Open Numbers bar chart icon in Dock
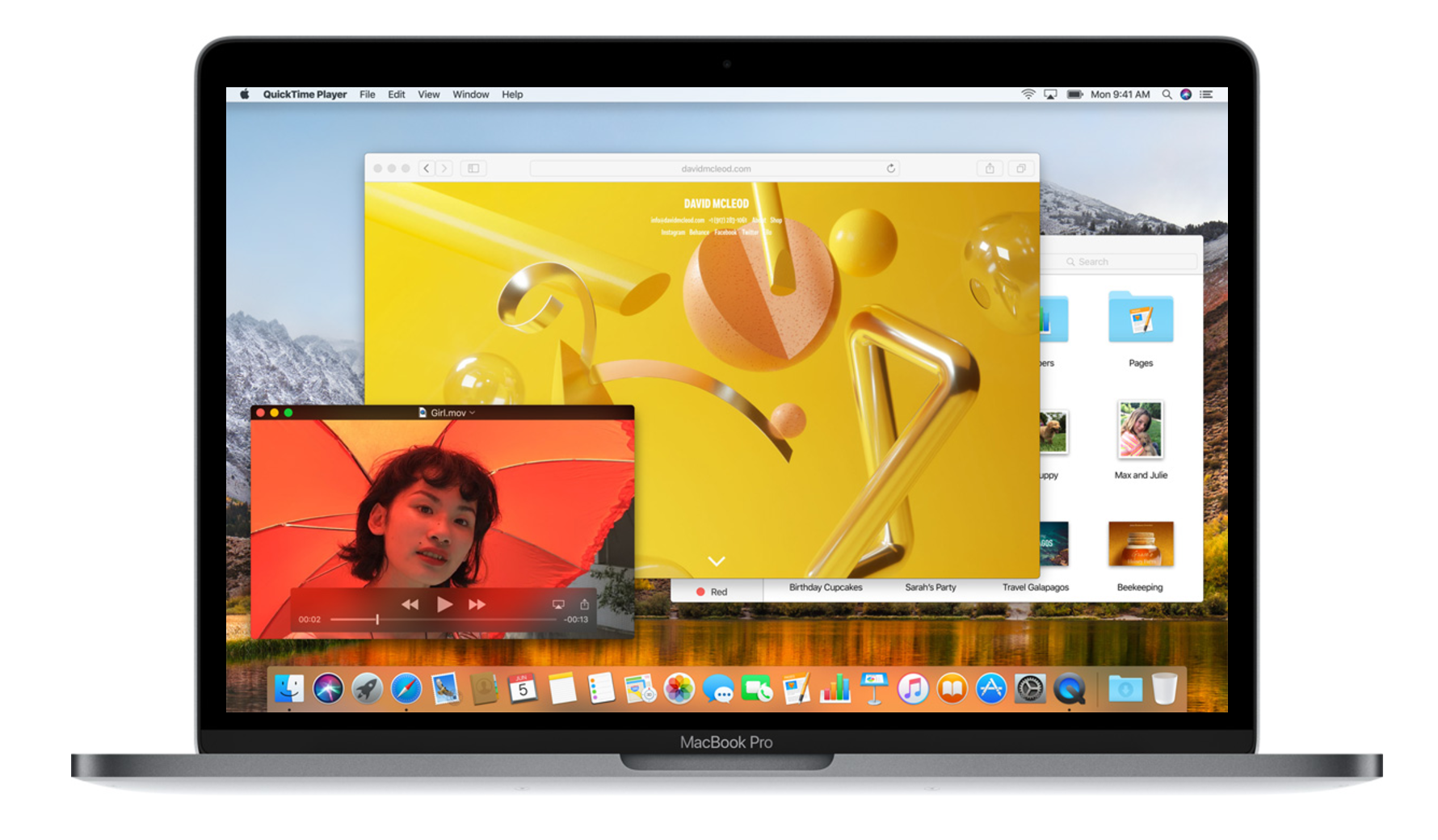 pos(835,689)
